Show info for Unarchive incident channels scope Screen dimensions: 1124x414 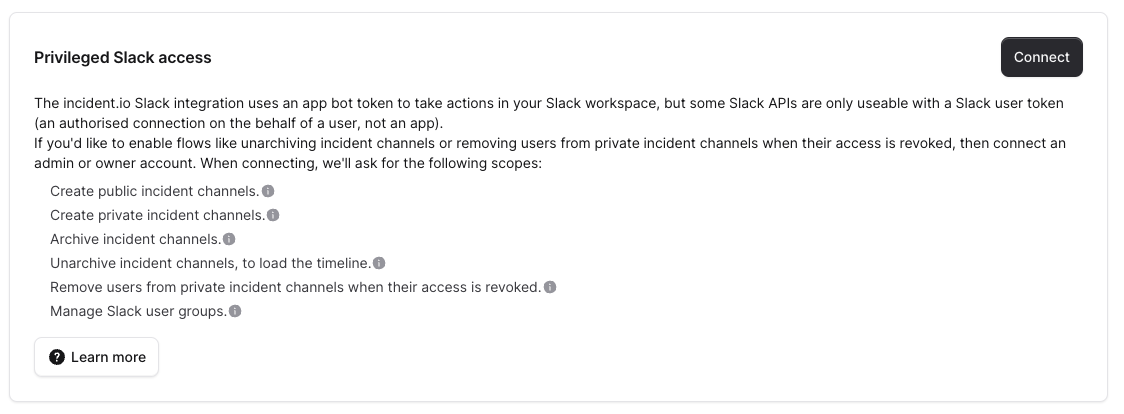[379, 263]
